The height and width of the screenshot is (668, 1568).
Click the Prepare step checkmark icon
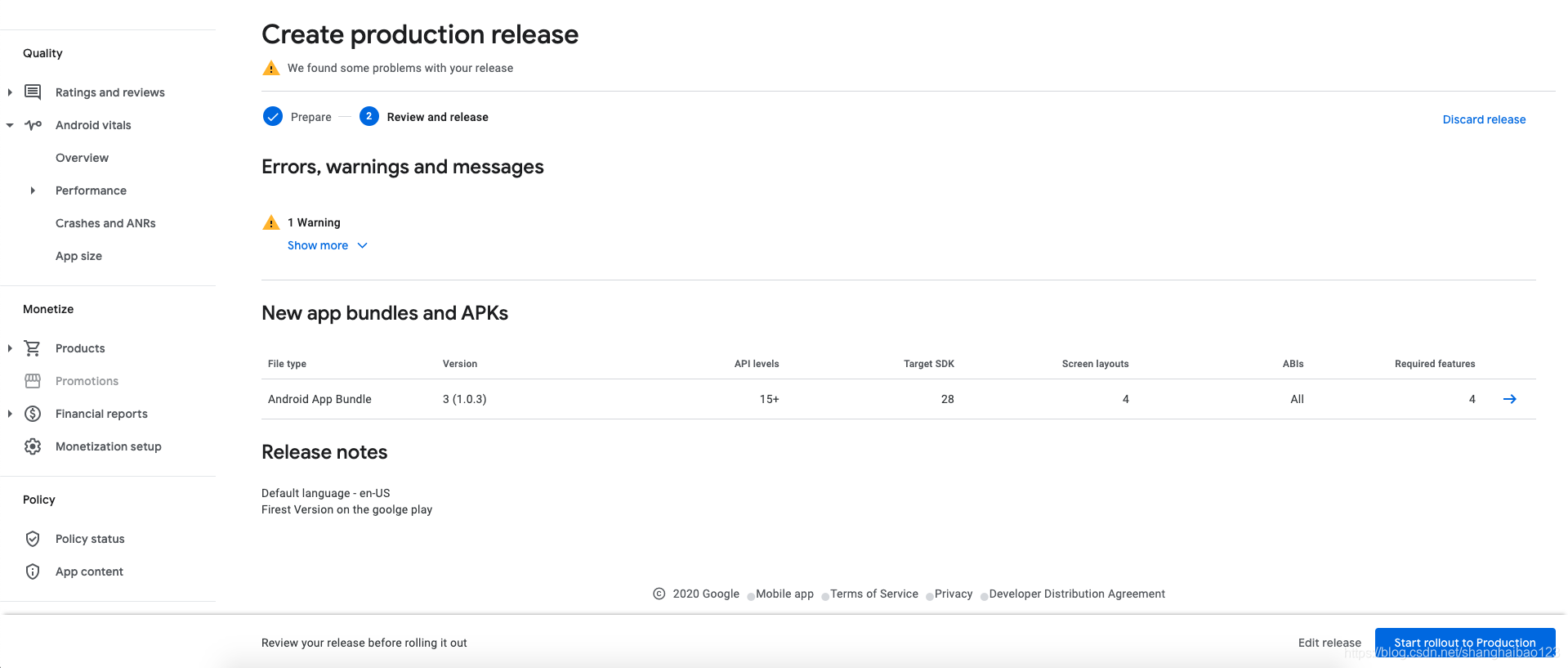[273, 116]
